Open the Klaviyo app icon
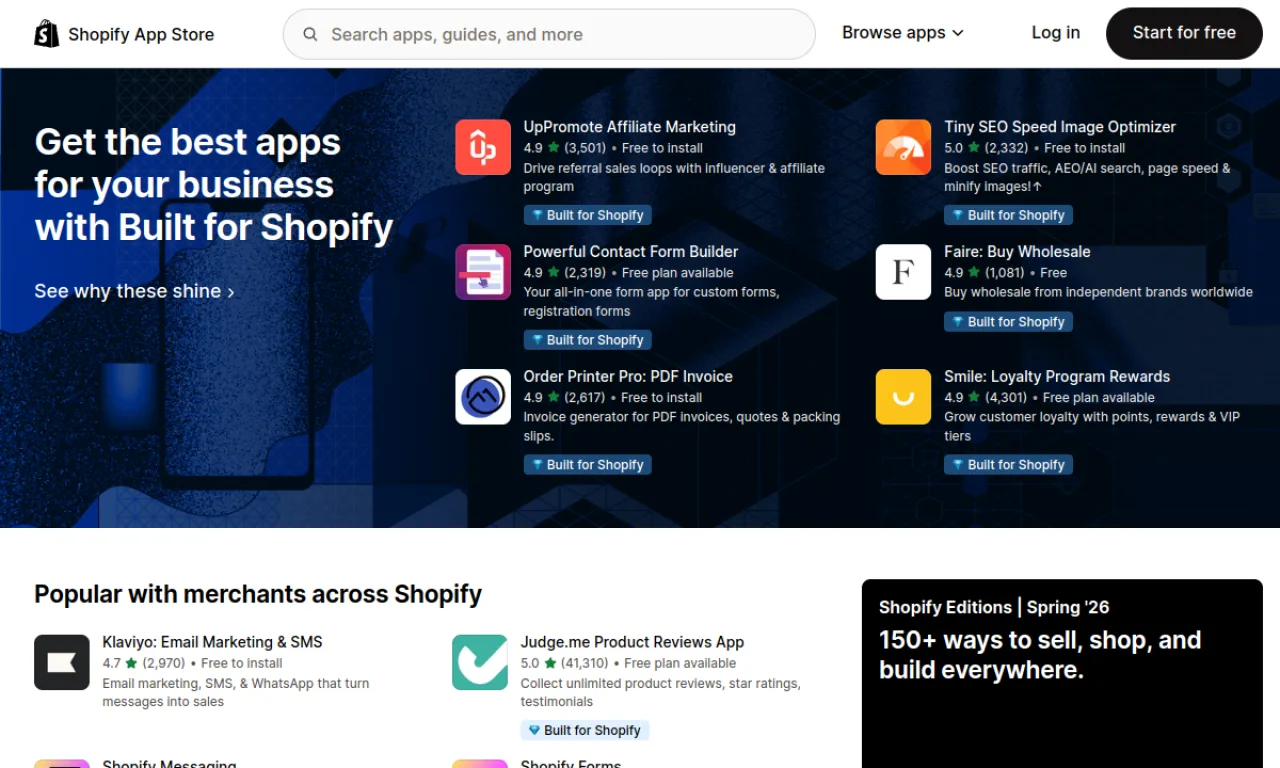 (x=62, y=662)
